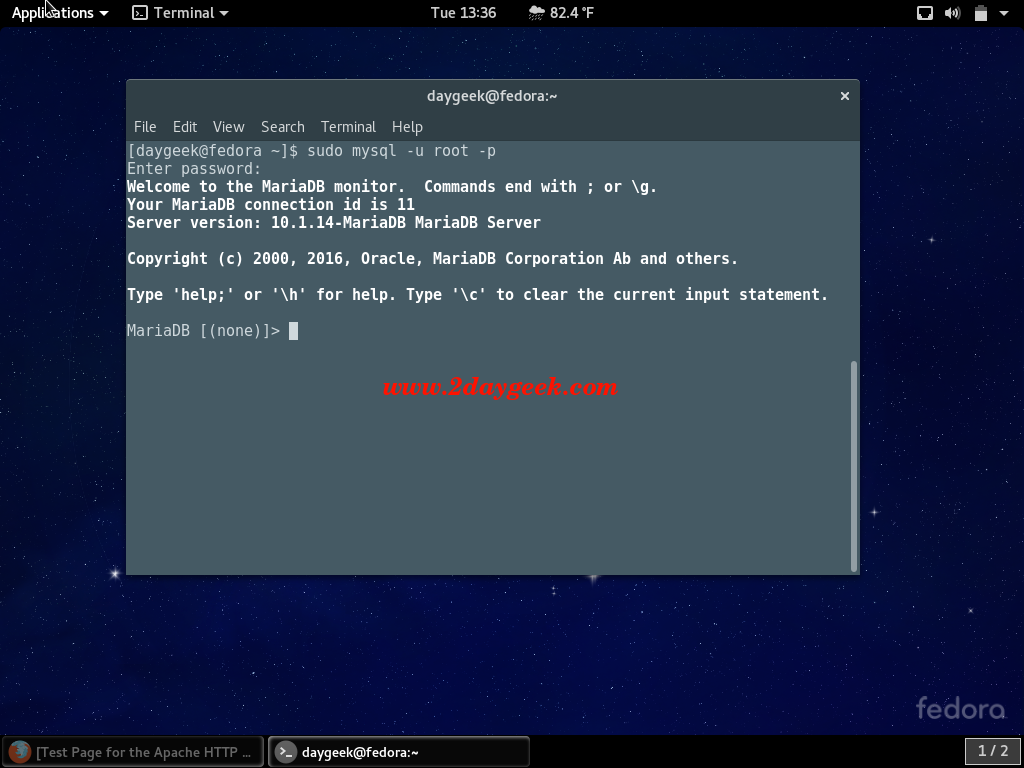Switch to Test Page for the Apache HTTP taskbar window
Screen dimensions: 1024x768
[133, 752]
